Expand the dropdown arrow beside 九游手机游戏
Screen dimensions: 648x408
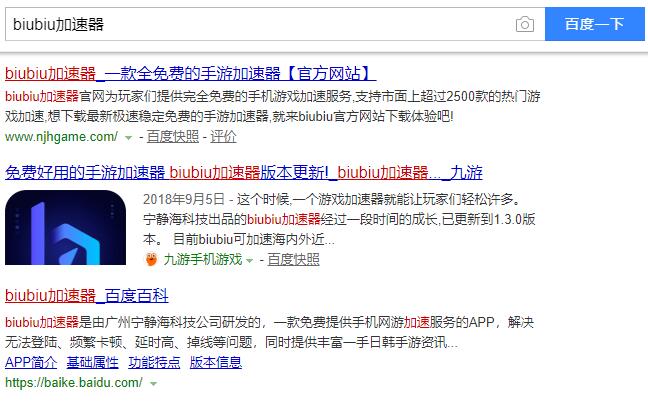250,260
